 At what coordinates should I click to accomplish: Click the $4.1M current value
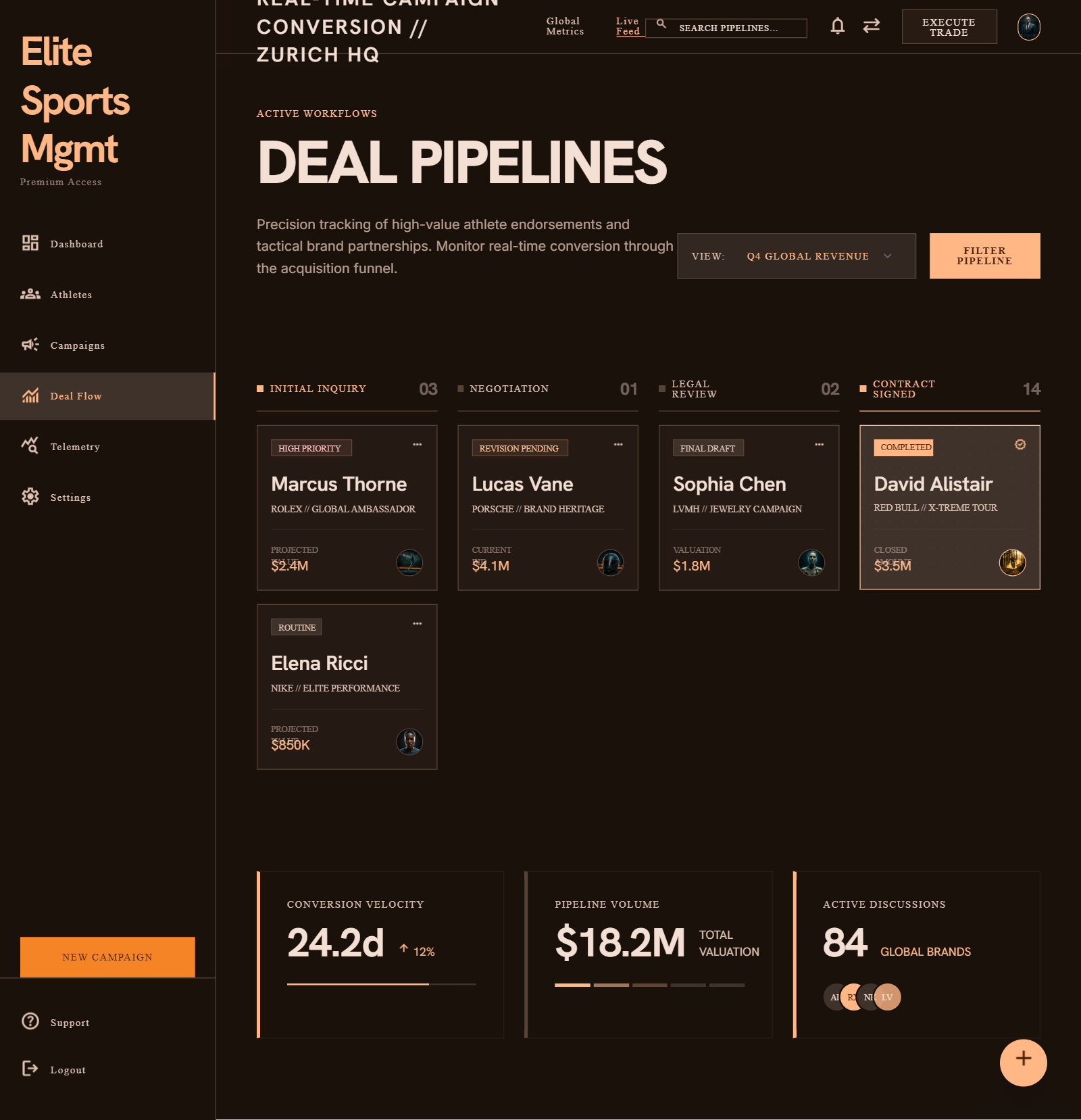point(491,566)
